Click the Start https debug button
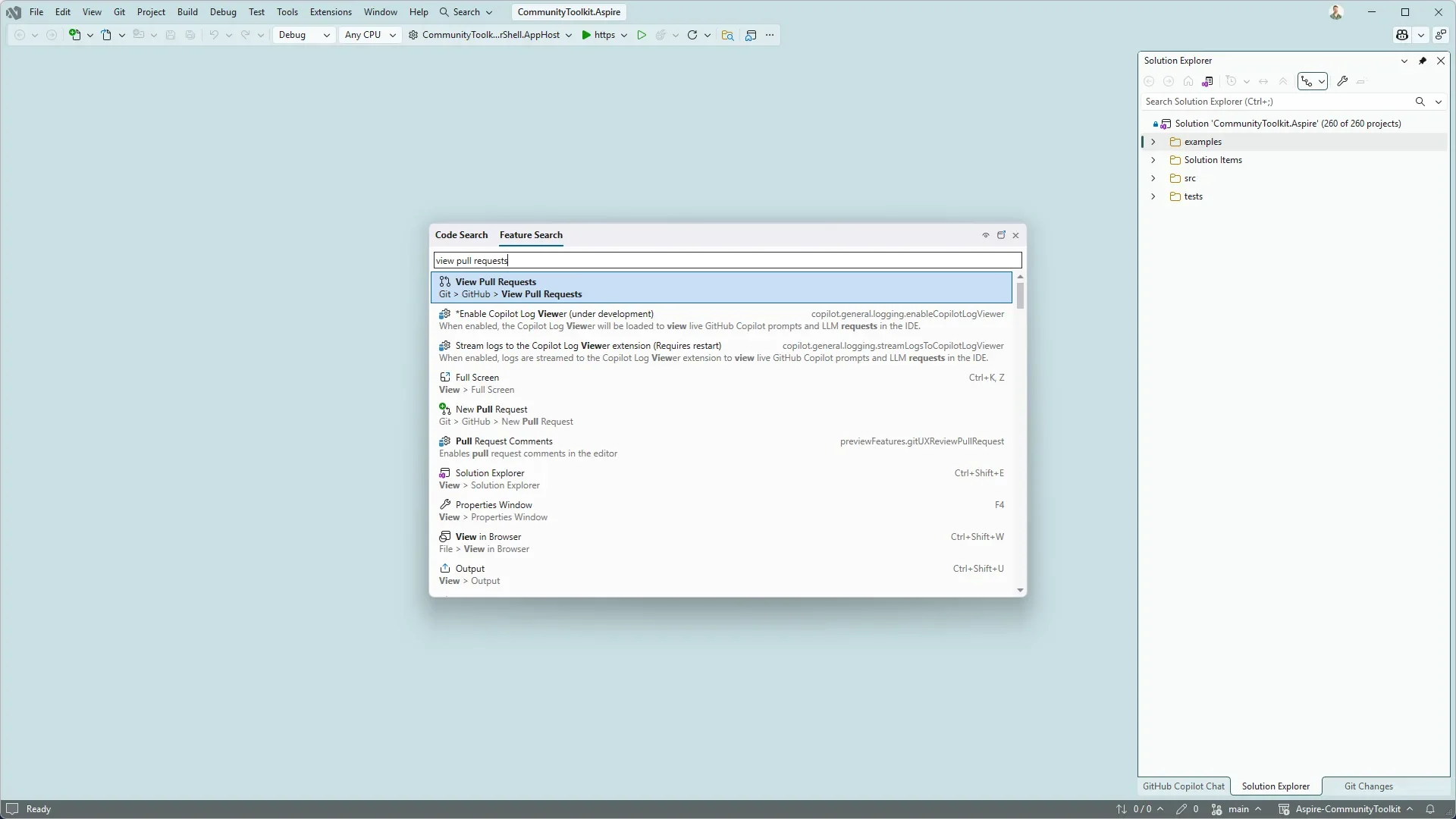 click(598, 35)
